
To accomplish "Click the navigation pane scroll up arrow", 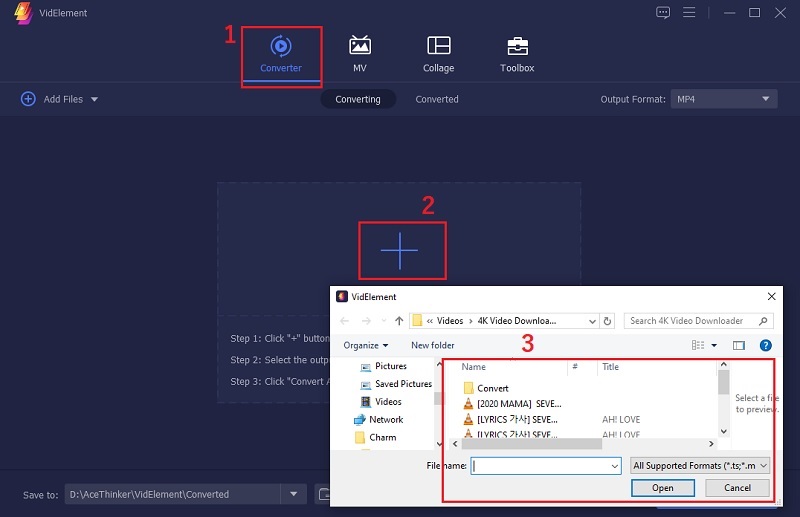I will click(x=439, y=365).
